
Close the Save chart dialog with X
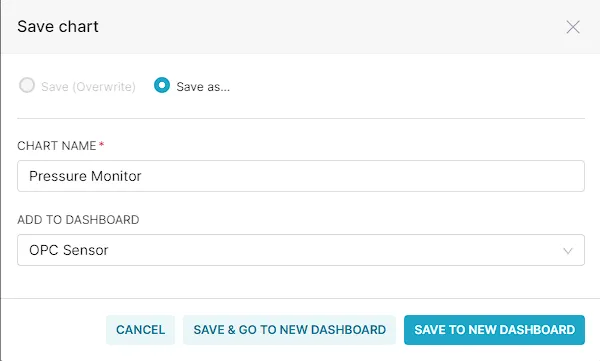point(573,27)
